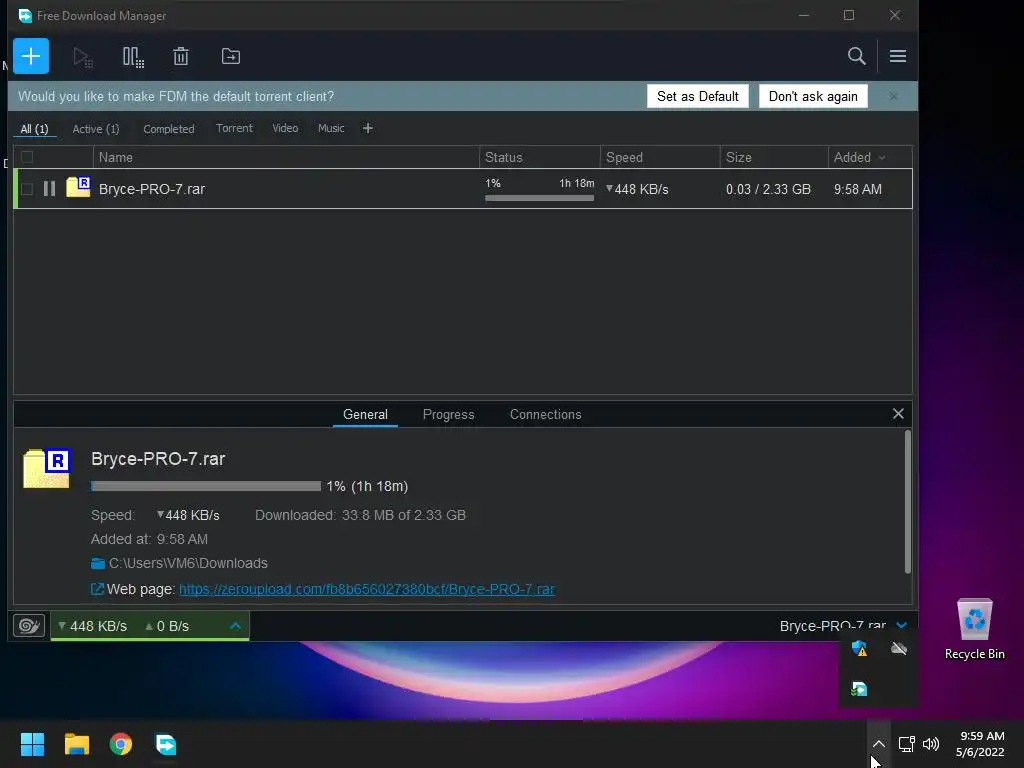The width and height of the screenshot is (1024, 768).
Task: Pause selected downloads from toolbar
Action: (x=133, y=57)
